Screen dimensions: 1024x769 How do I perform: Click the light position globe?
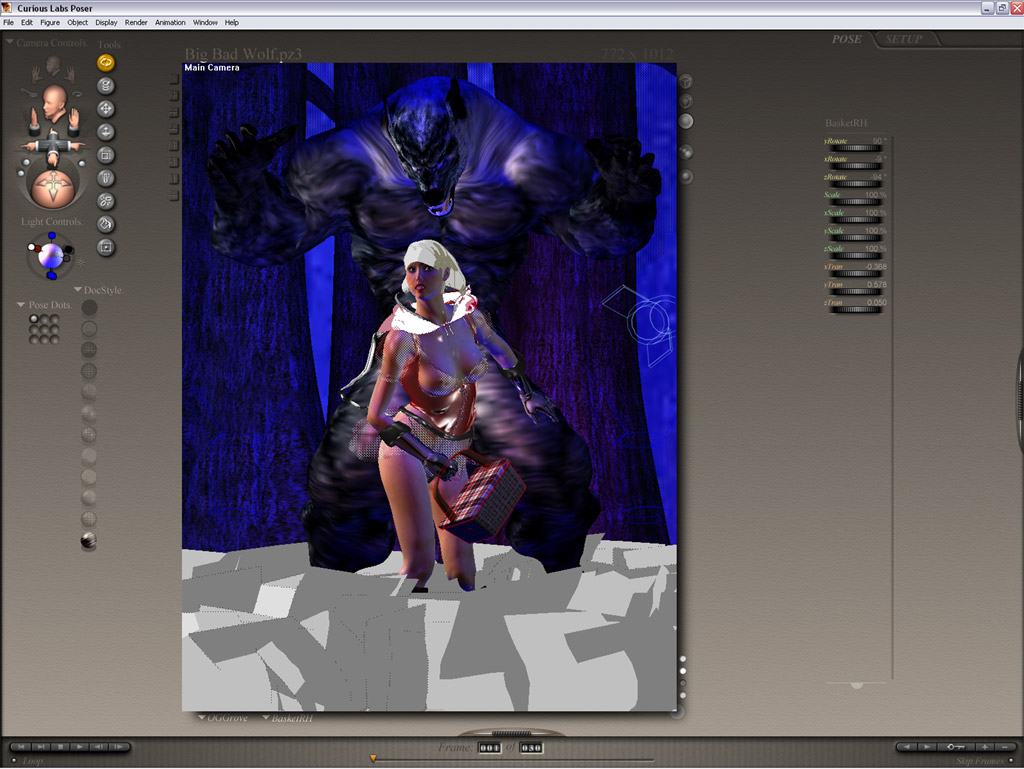(x=51, y=255)
